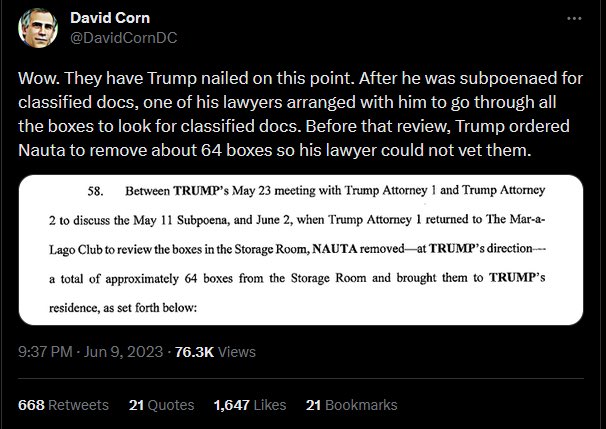Open the 21 Bookmarks count
This screenshot has width=606, height=429.
(352, 405)
